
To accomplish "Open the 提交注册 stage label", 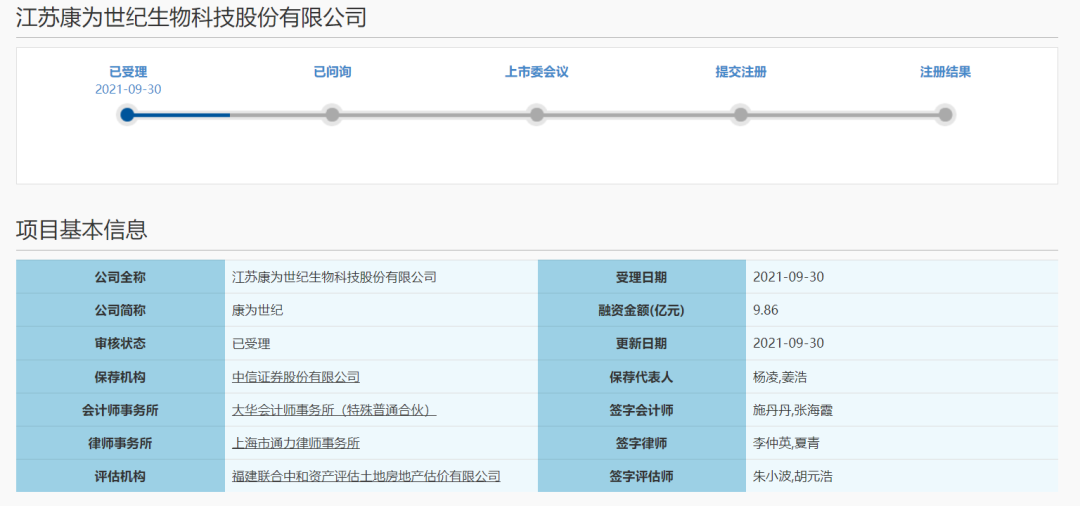I will 741,72.
